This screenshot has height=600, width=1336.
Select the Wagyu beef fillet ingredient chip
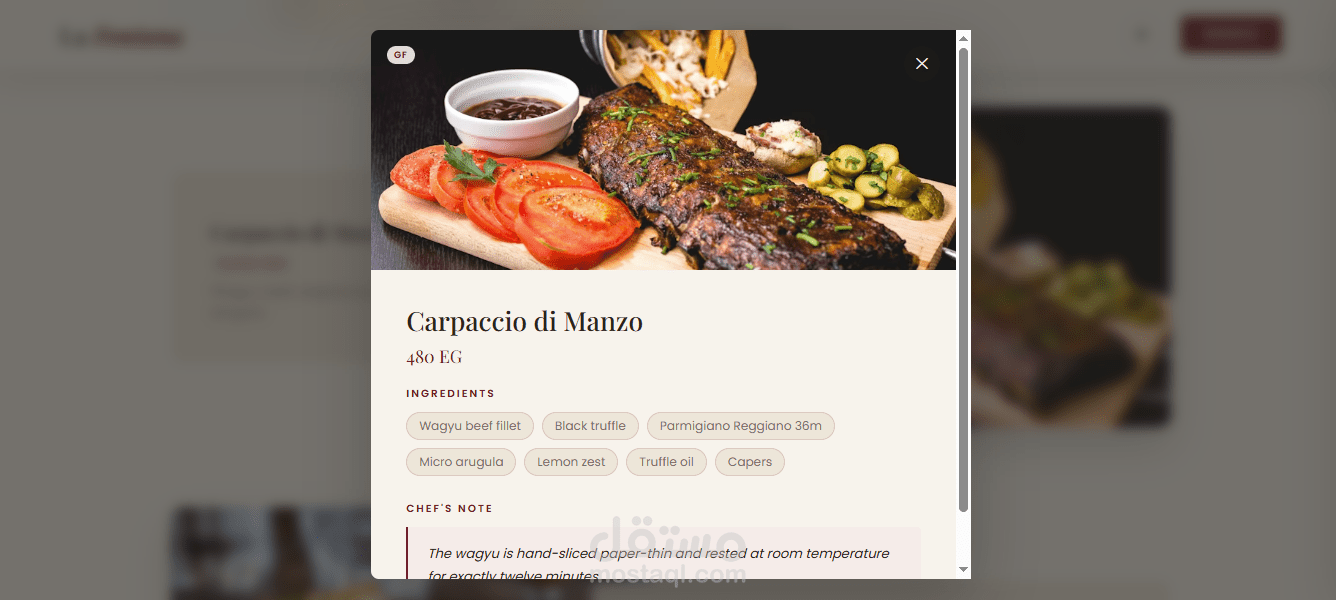(470, 426)
